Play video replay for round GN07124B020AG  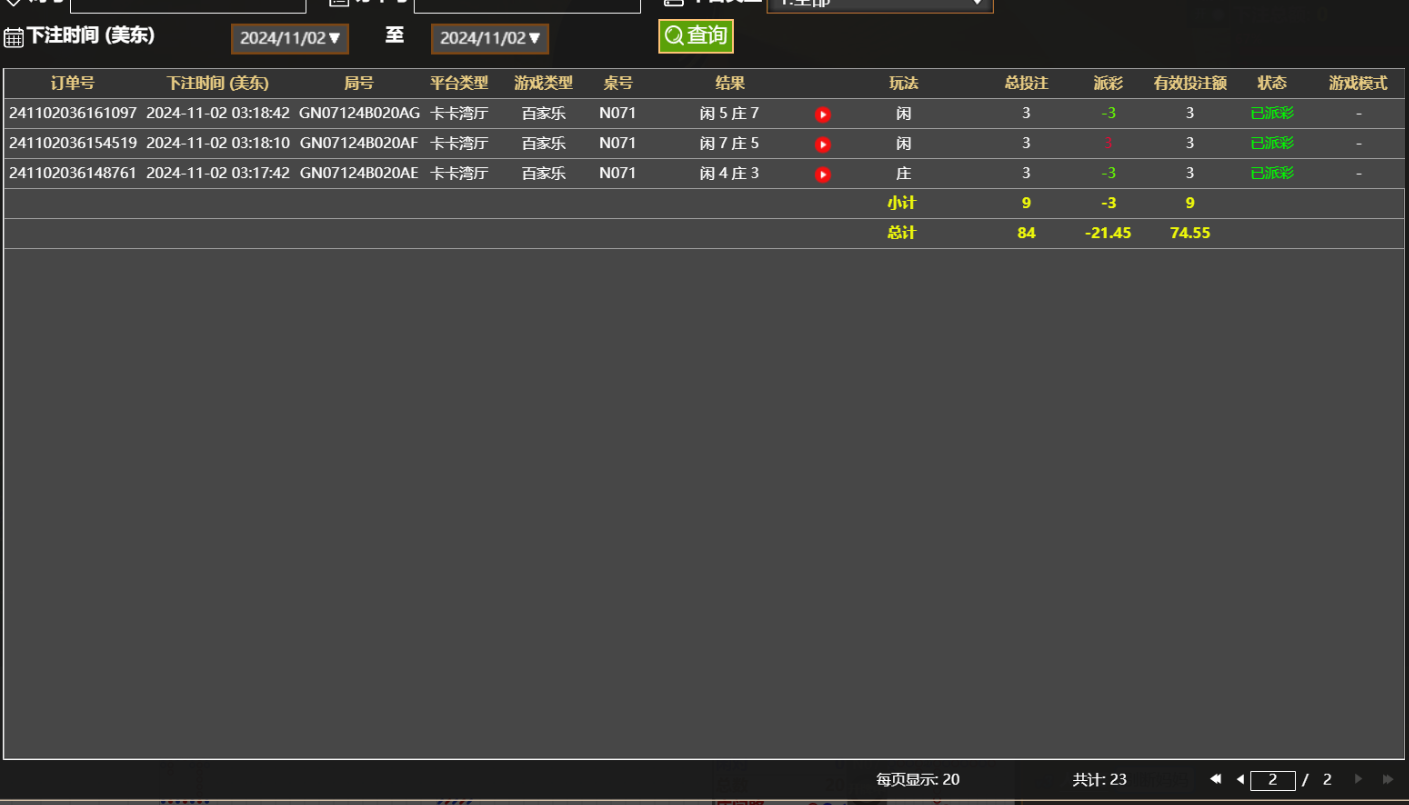(x=822, y=115)
